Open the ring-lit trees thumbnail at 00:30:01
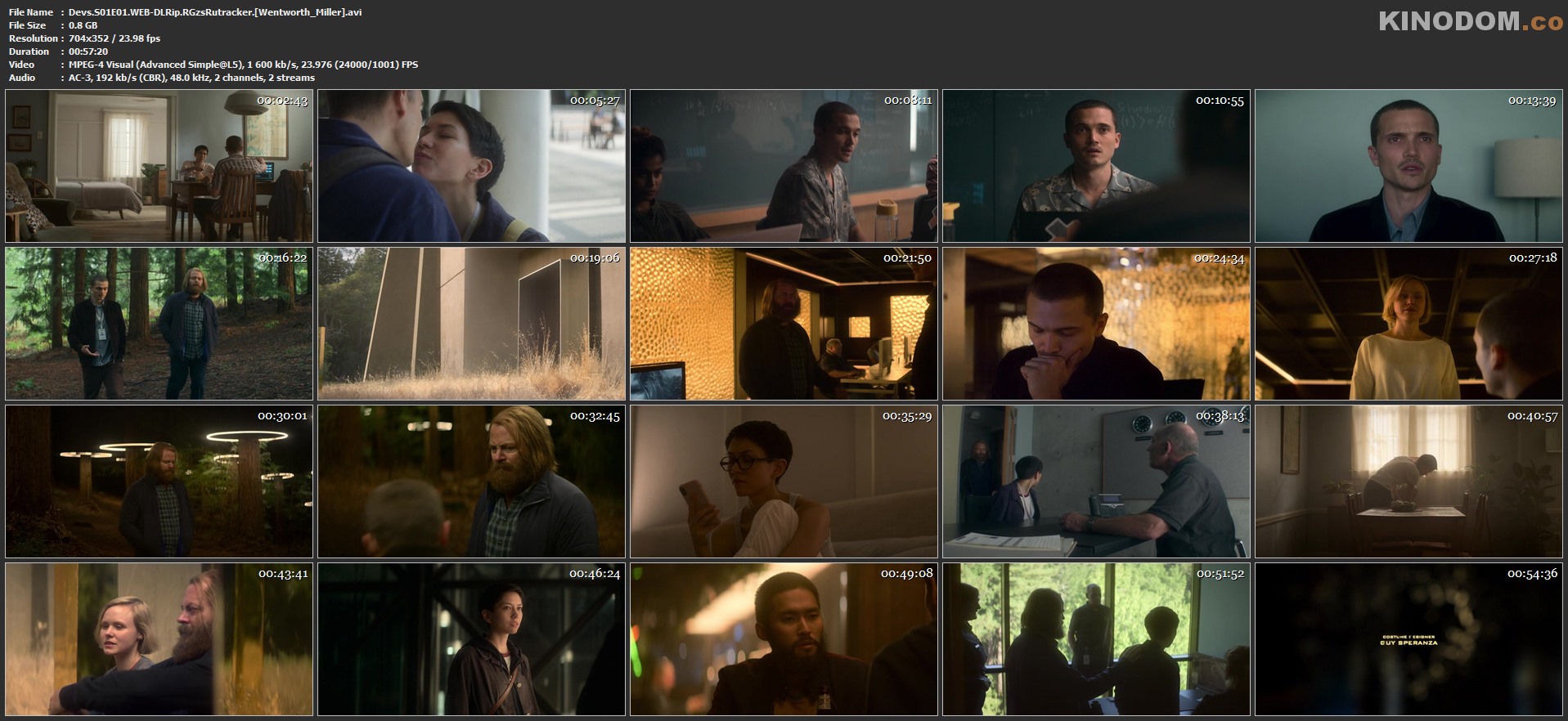1568x721 pixels. coord(159,481)
